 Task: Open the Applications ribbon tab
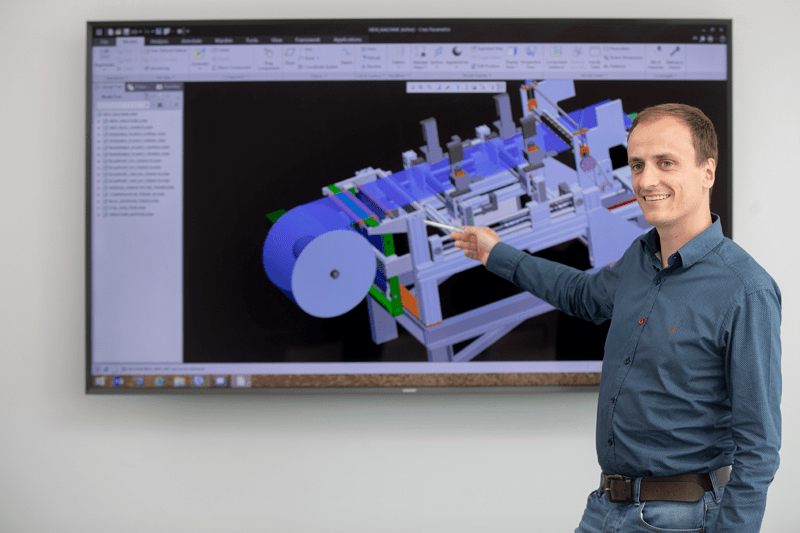click(347, 40)
